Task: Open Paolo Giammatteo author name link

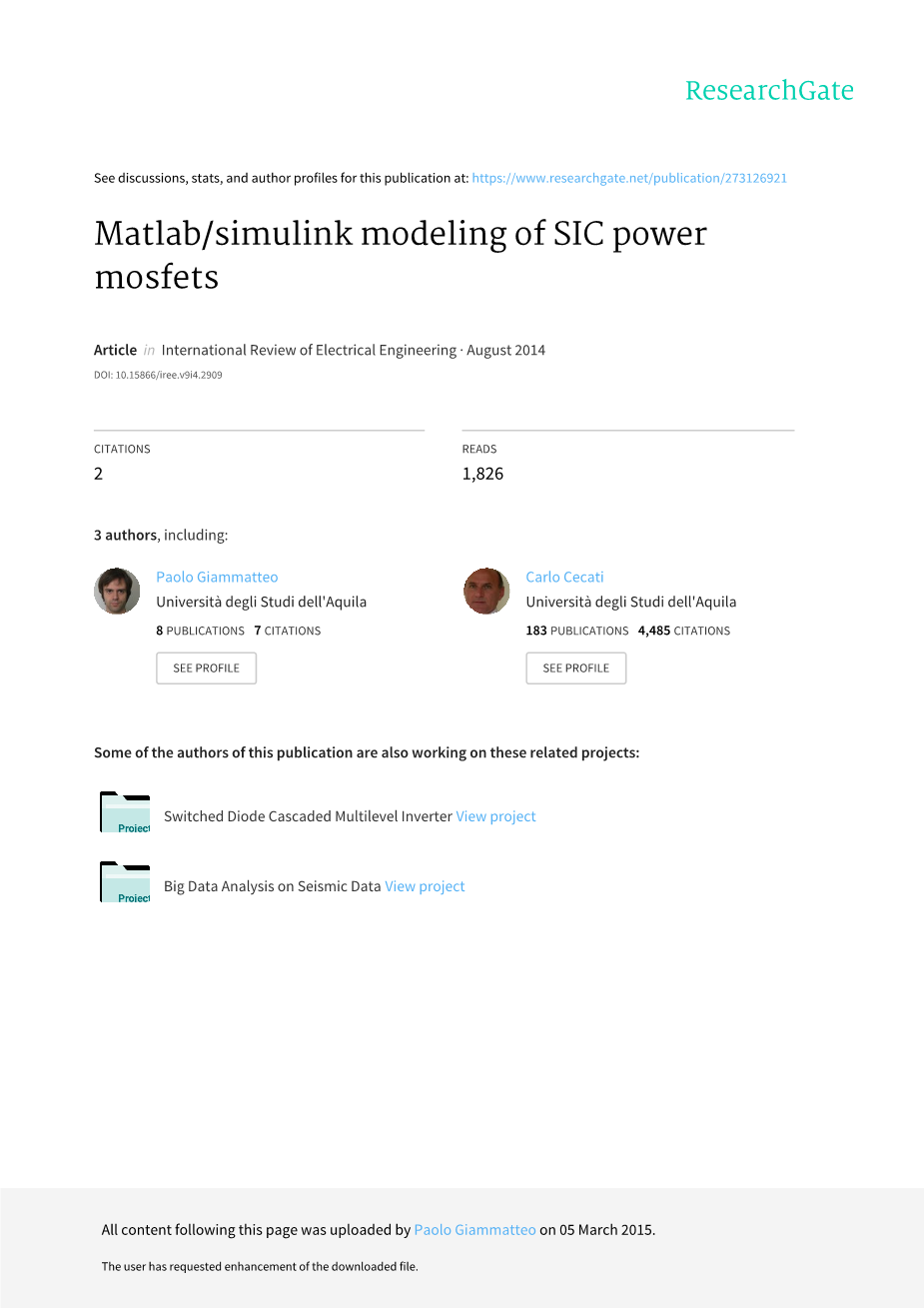Action: tap(217, 577)
